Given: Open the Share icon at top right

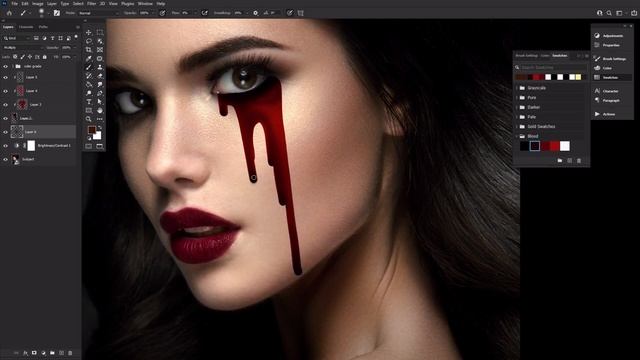Looking at the screenshot, I should point(634,13).
